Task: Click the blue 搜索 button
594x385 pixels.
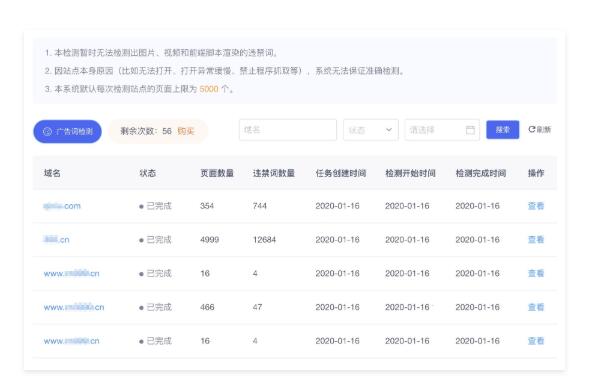Action: point(503,130)
